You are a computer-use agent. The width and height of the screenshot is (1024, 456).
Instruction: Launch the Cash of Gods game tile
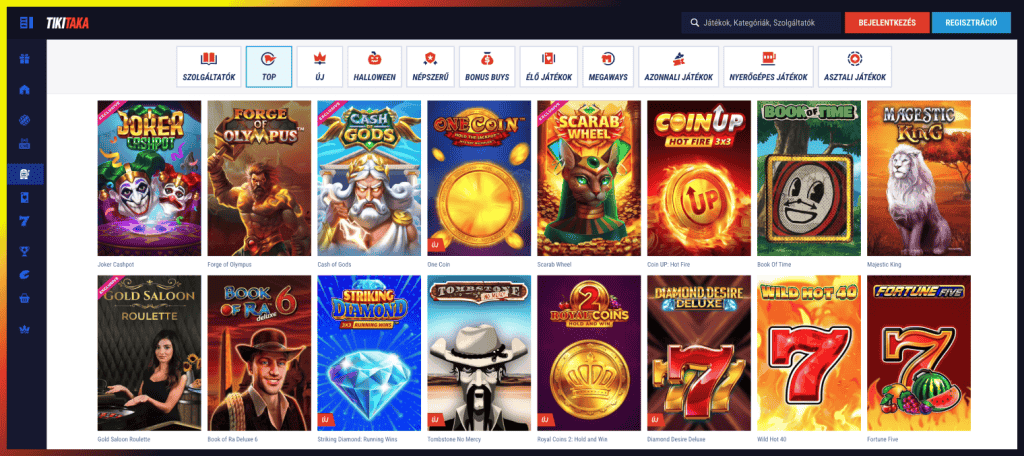tap(369, 178)
